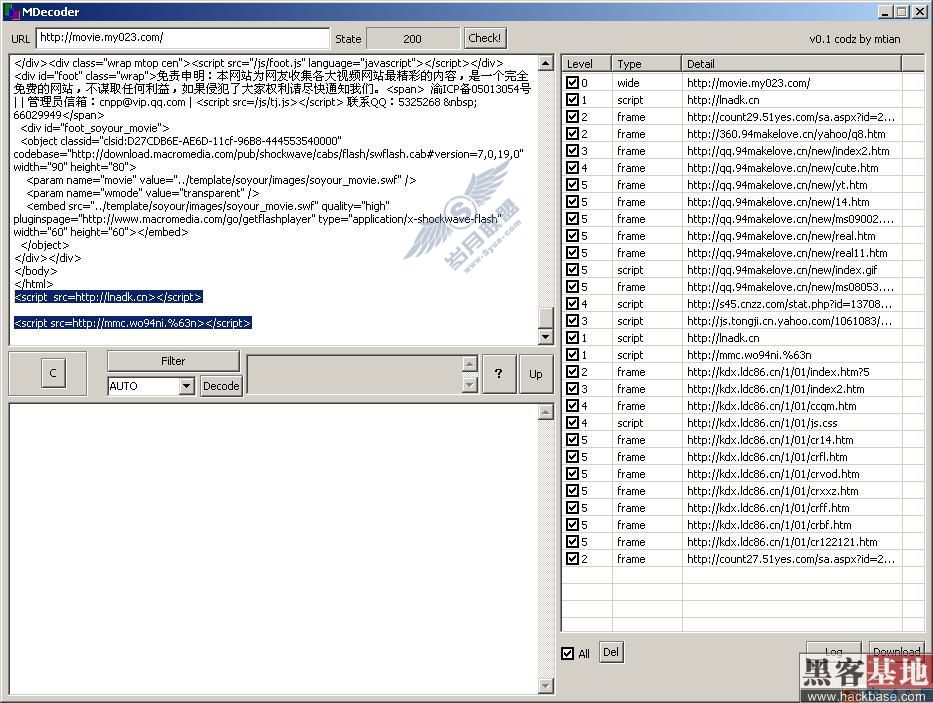Uncheck the mmc.wo94ni.%63n row checkbox
The image size is (933, 703).
coord(572,355)
